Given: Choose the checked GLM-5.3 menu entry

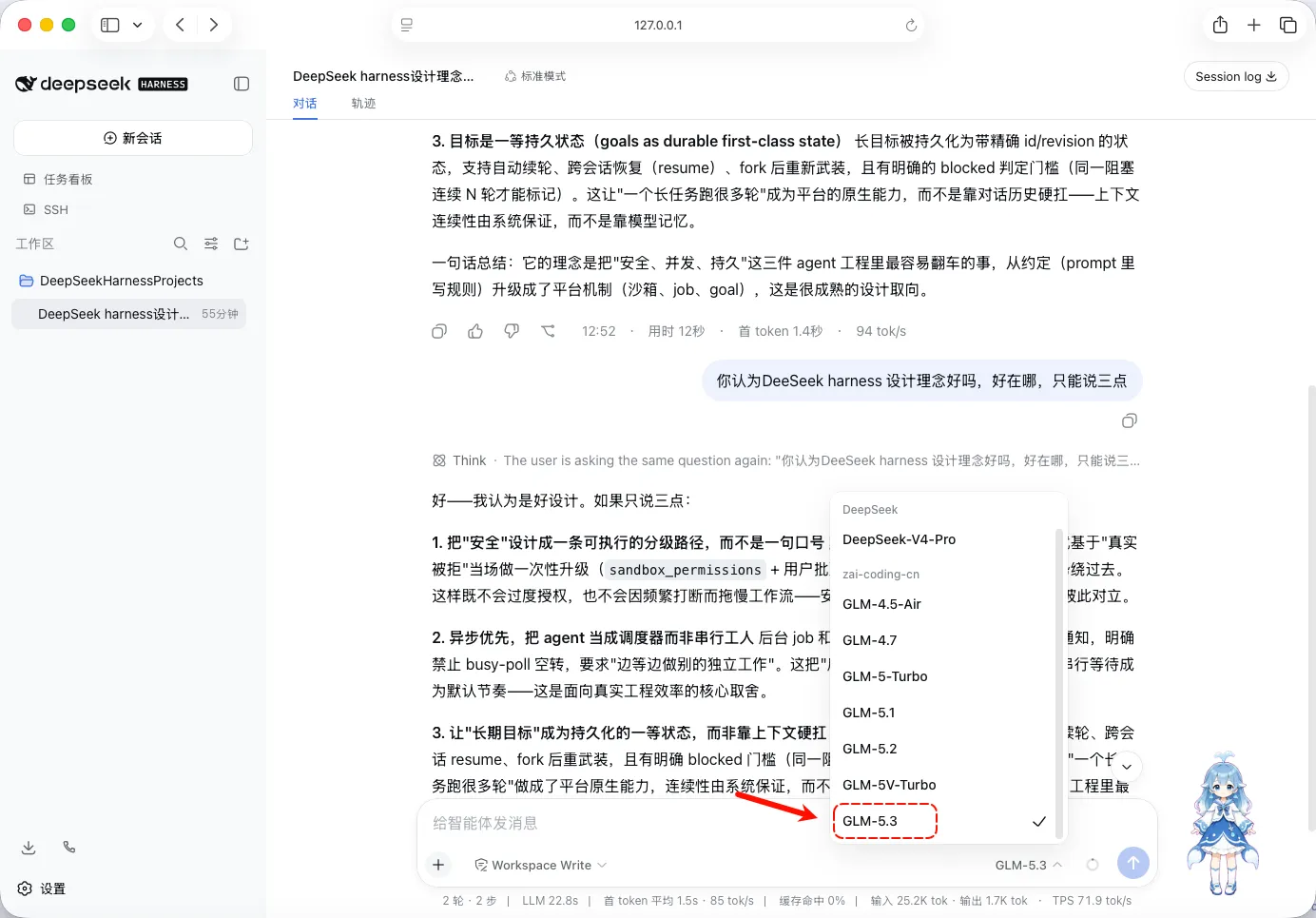Looking at the screenshot, I should tap(944, 821).
